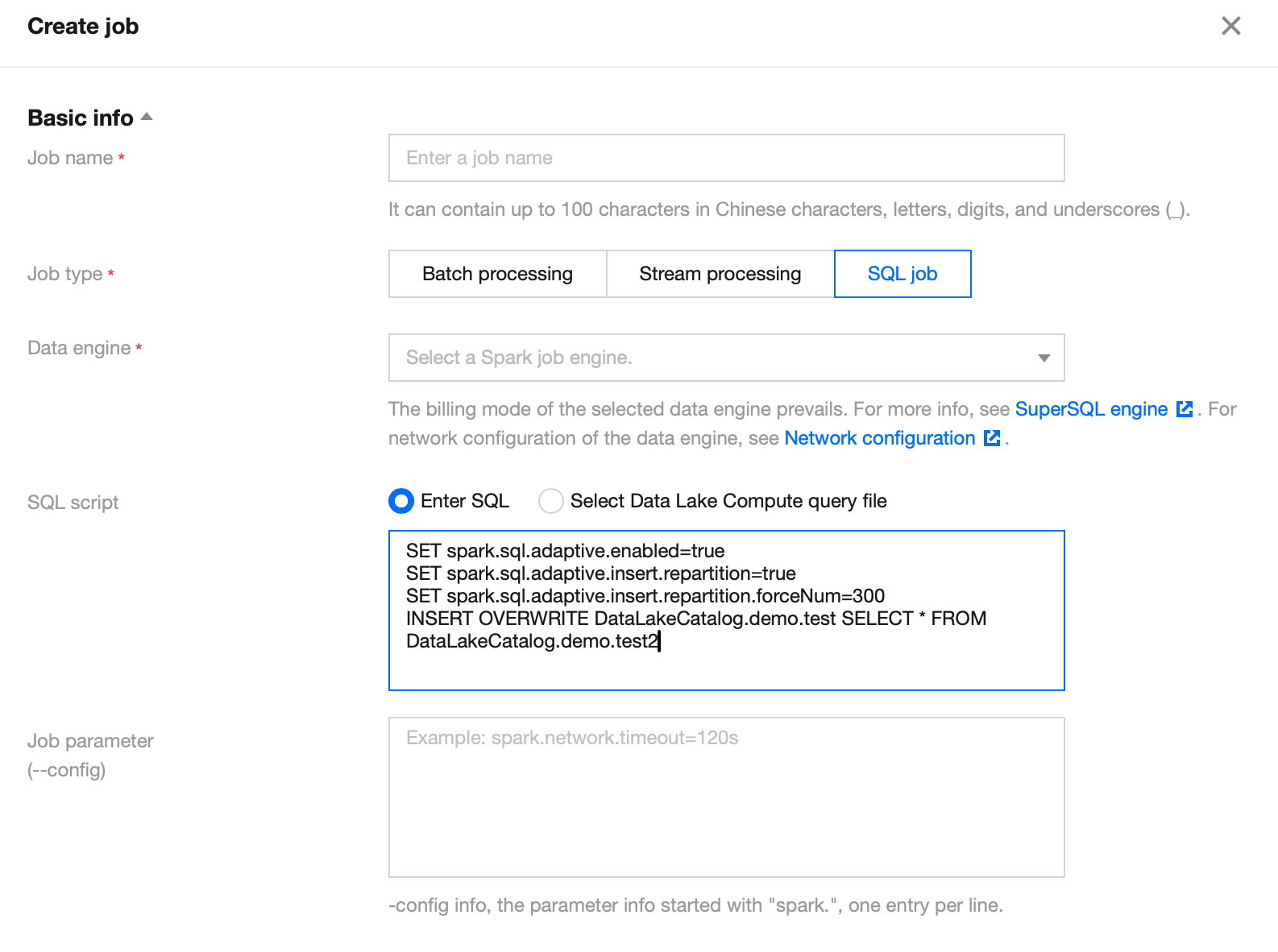Viewport: 1278px width, 952px height.
Task: Select the Enter SQL radio button
Action: (x=401, y=501)
